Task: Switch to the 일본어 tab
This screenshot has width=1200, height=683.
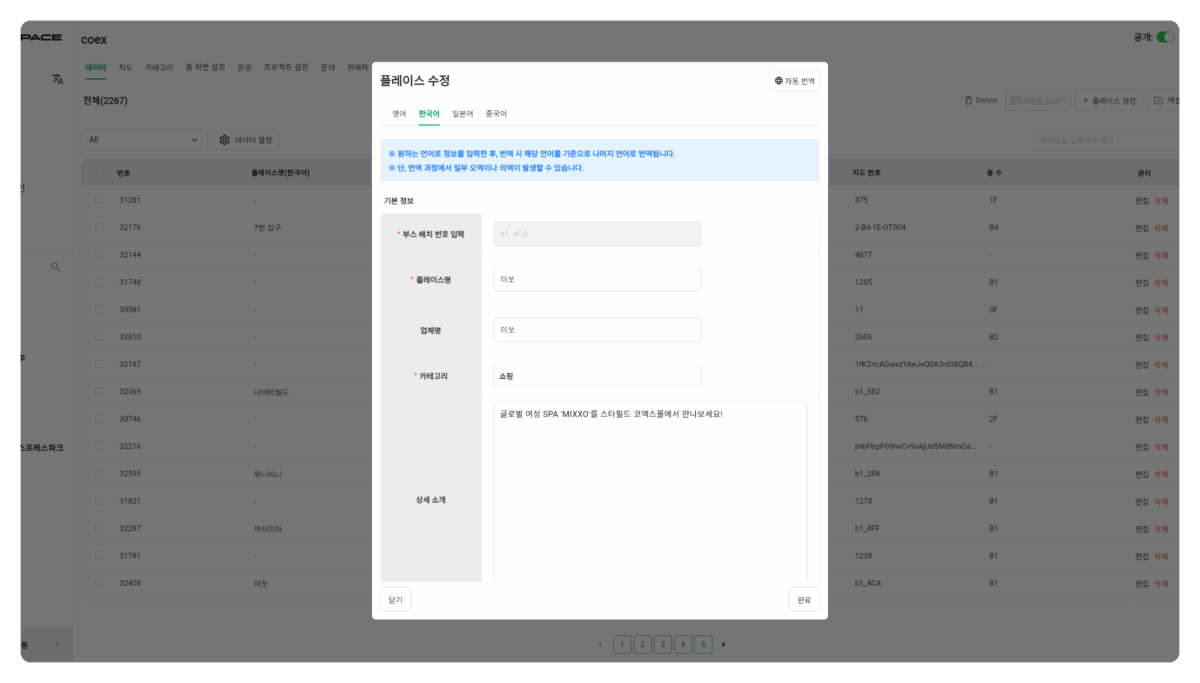Action: pyautogui.click(x=462, y=114)
